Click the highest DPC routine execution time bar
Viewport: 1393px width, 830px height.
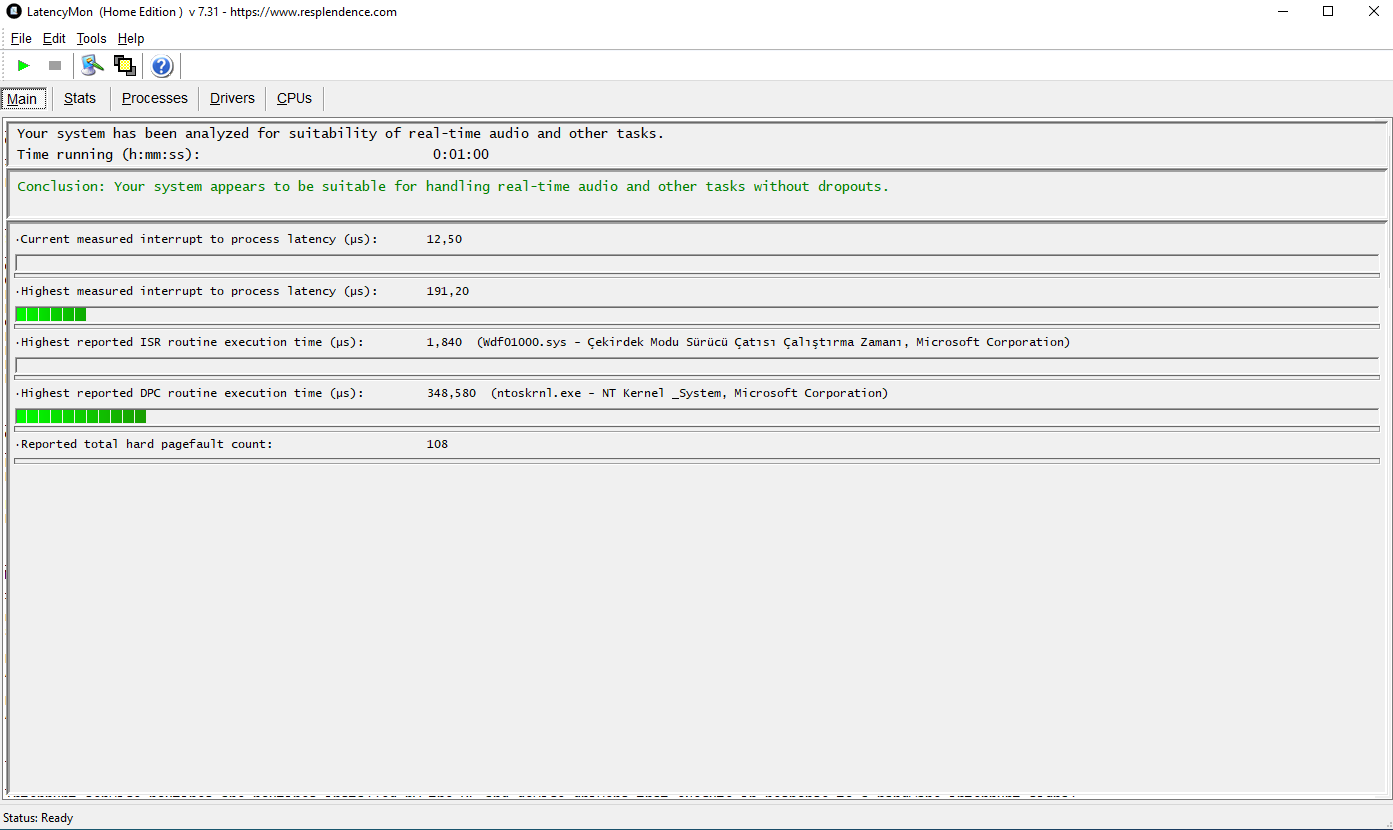(697, 416)
